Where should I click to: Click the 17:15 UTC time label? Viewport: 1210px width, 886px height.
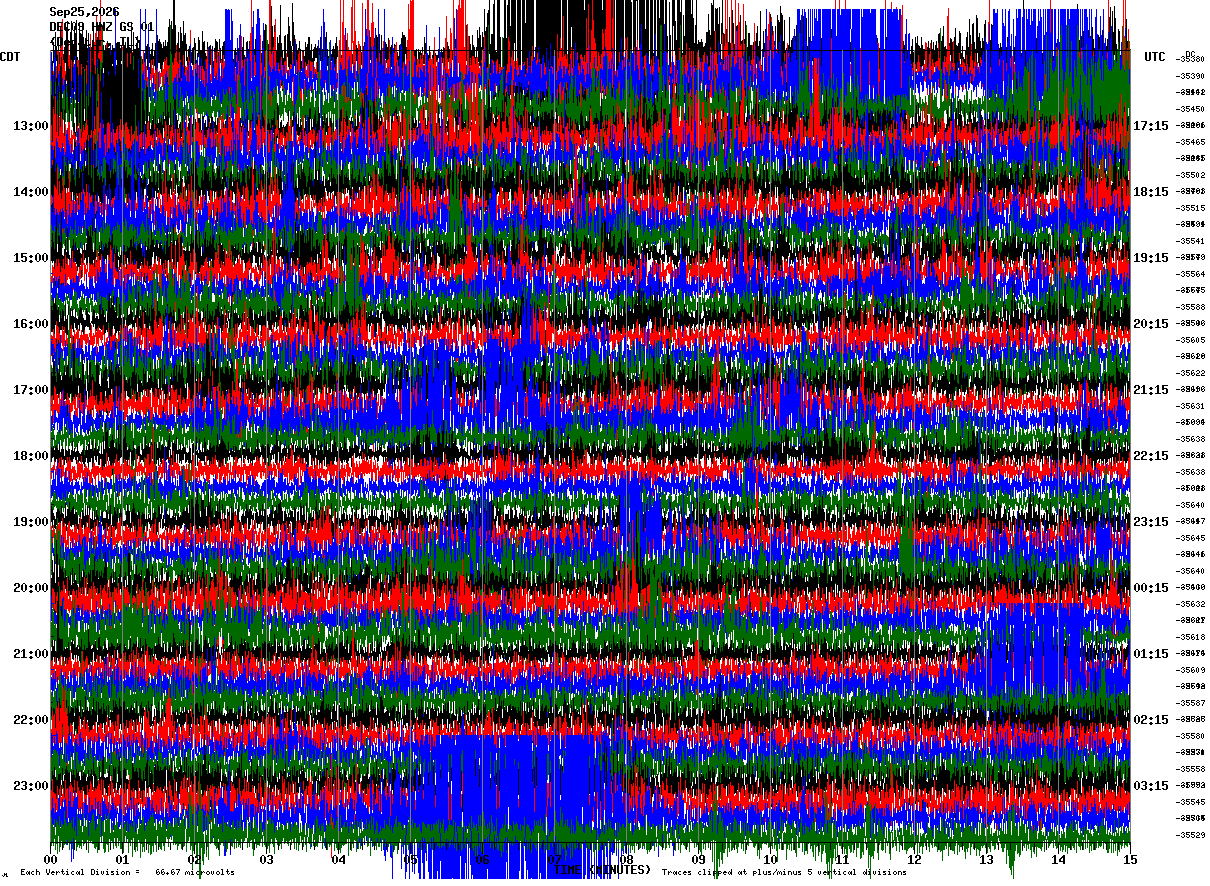click(1151, 126)
